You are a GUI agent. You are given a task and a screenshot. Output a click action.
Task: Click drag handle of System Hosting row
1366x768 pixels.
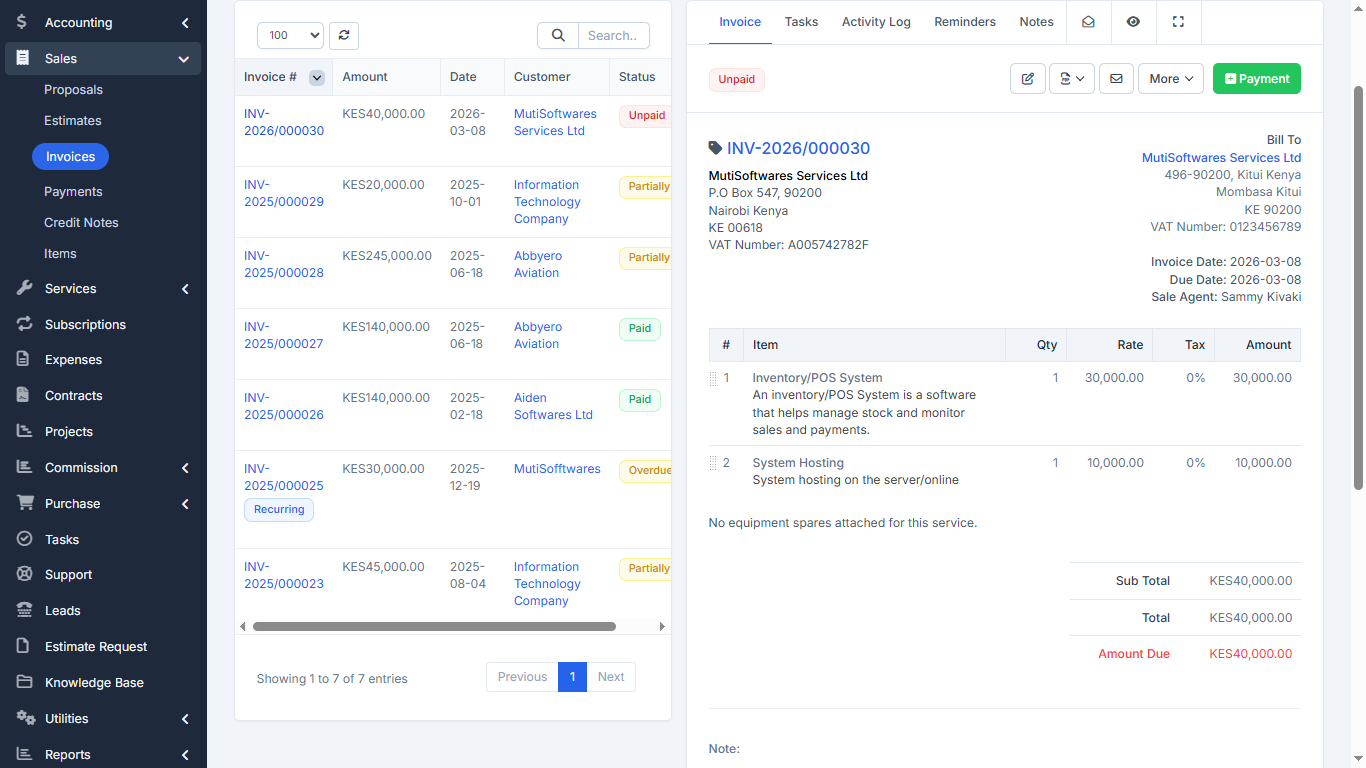click(x=714, y=462)
